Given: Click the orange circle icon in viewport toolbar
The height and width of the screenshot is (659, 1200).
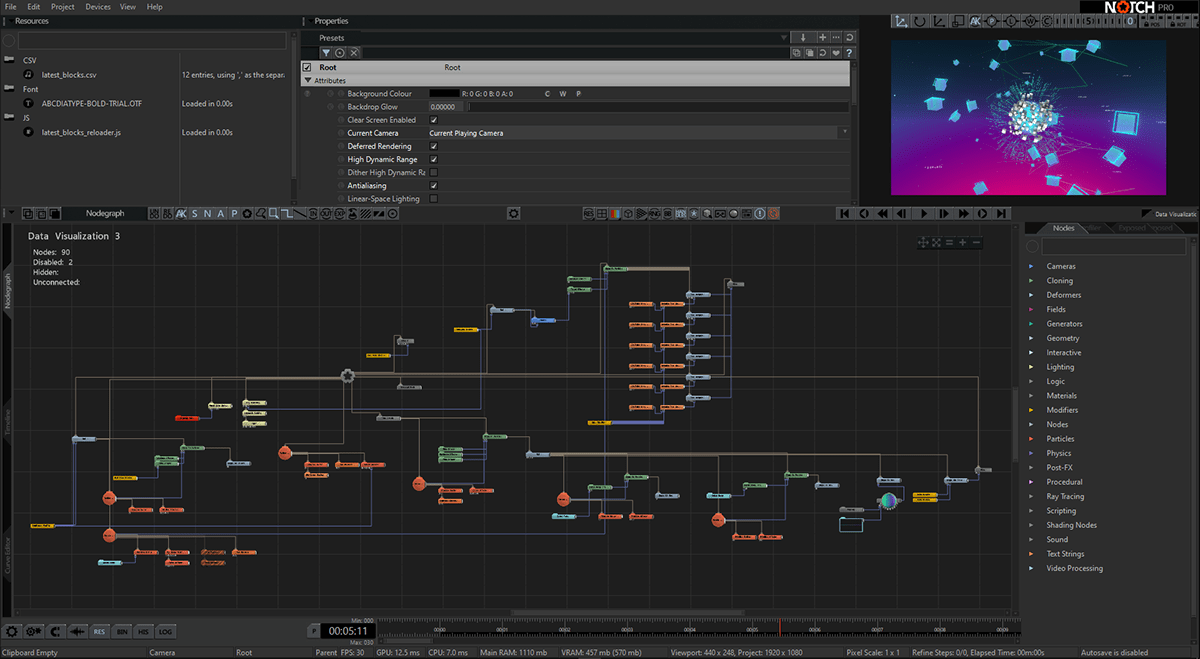Looking at the screenshot, I should [x=772, y=213].
